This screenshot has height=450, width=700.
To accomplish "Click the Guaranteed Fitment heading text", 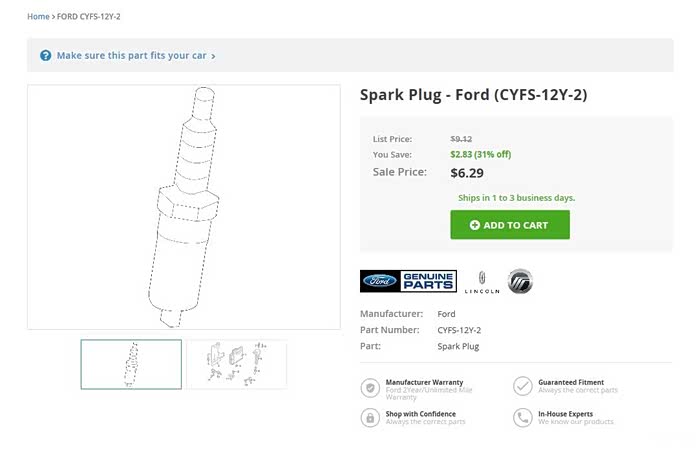I will 571,382.
